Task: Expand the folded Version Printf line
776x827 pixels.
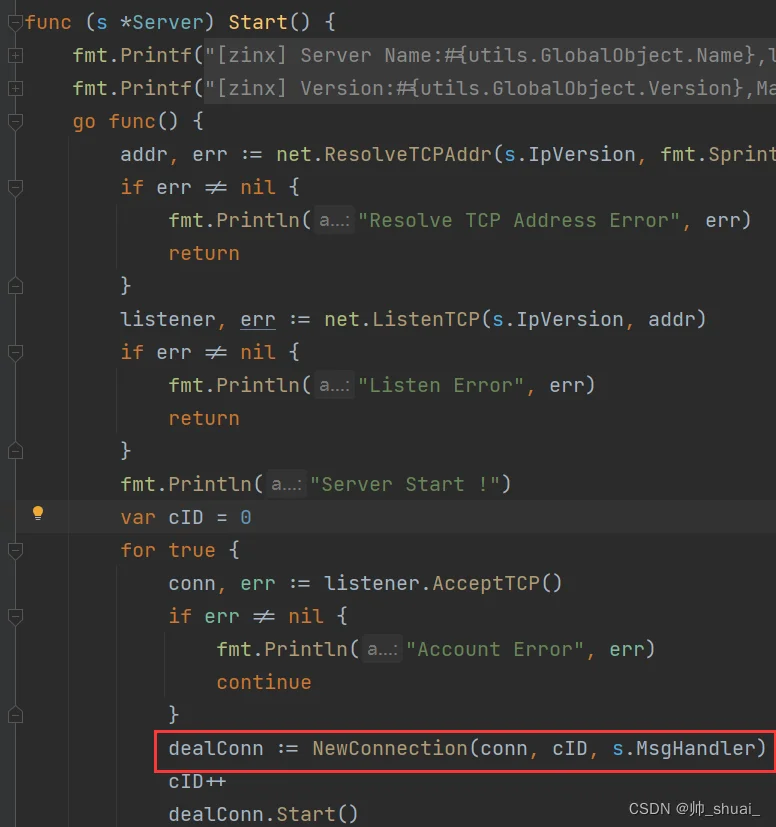Action: [15, 89]
